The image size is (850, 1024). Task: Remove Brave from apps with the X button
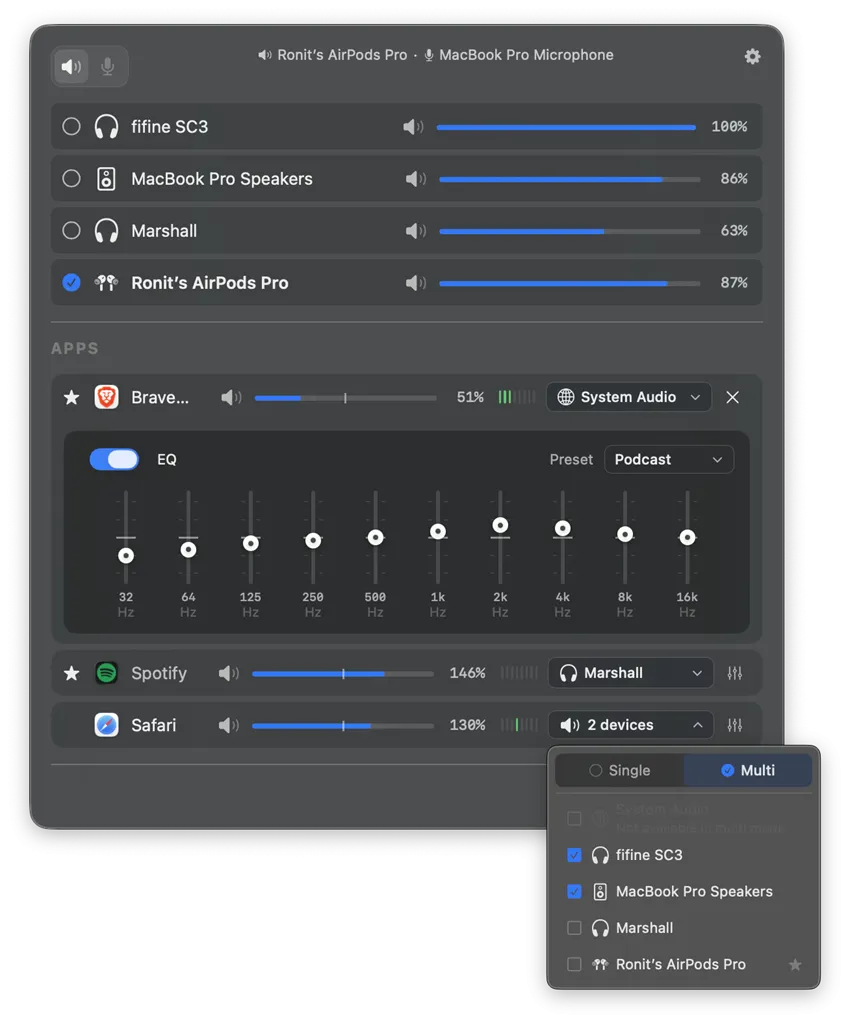[732, 397]
